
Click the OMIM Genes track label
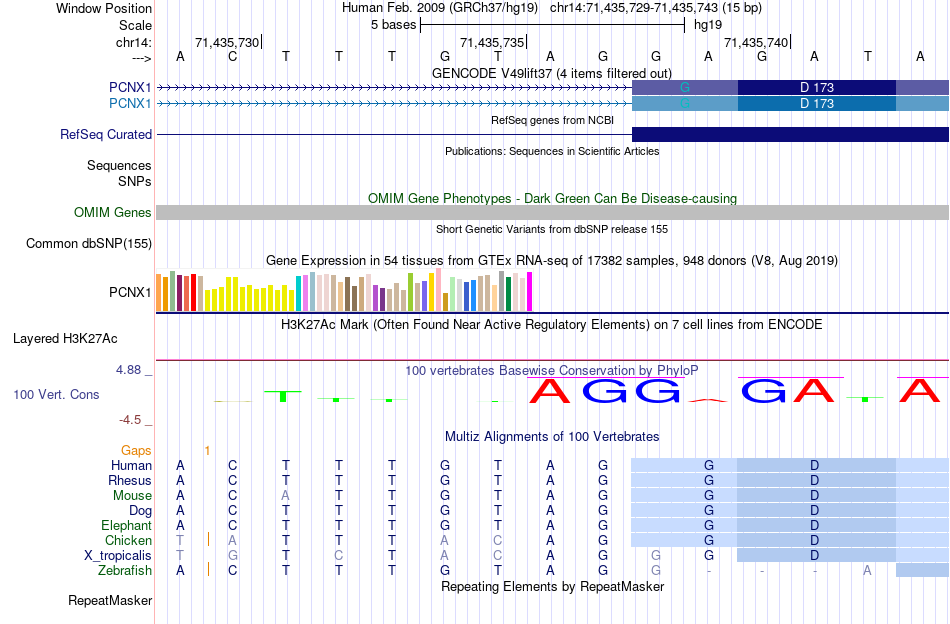point(113,213)
